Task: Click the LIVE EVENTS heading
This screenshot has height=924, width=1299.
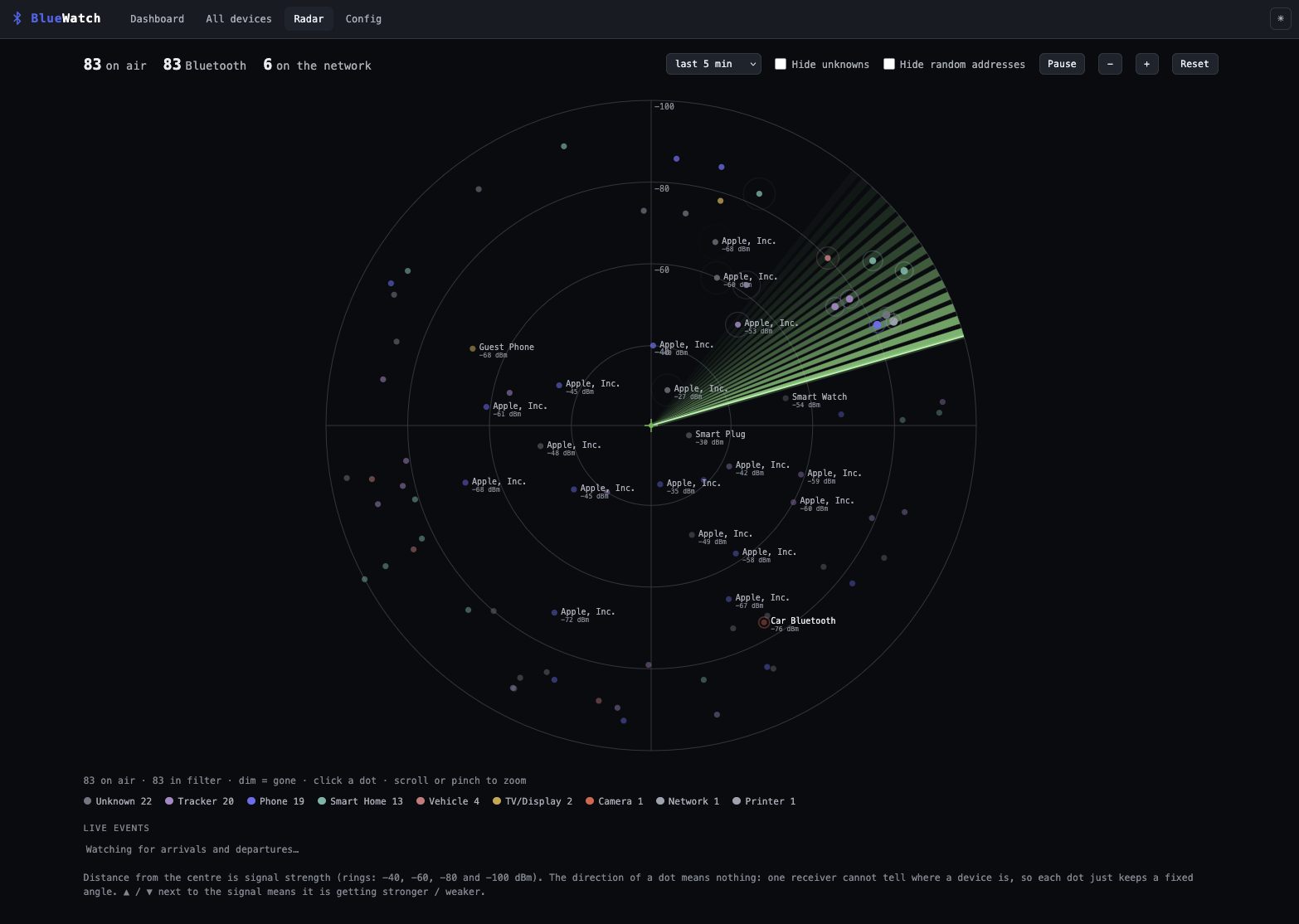Action: [116, 828]
